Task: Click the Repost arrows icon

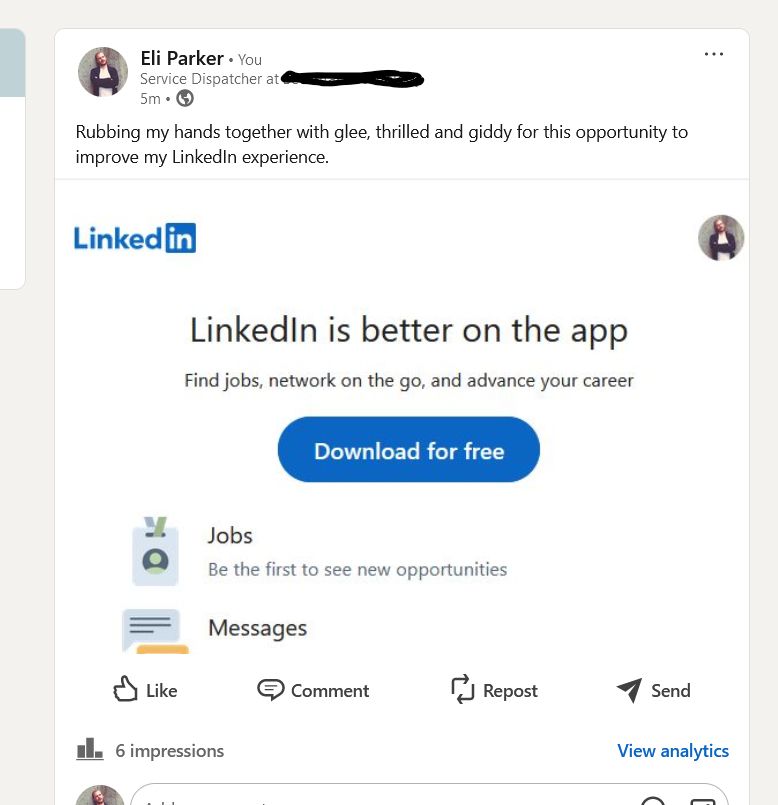Action: pos(461,690)
